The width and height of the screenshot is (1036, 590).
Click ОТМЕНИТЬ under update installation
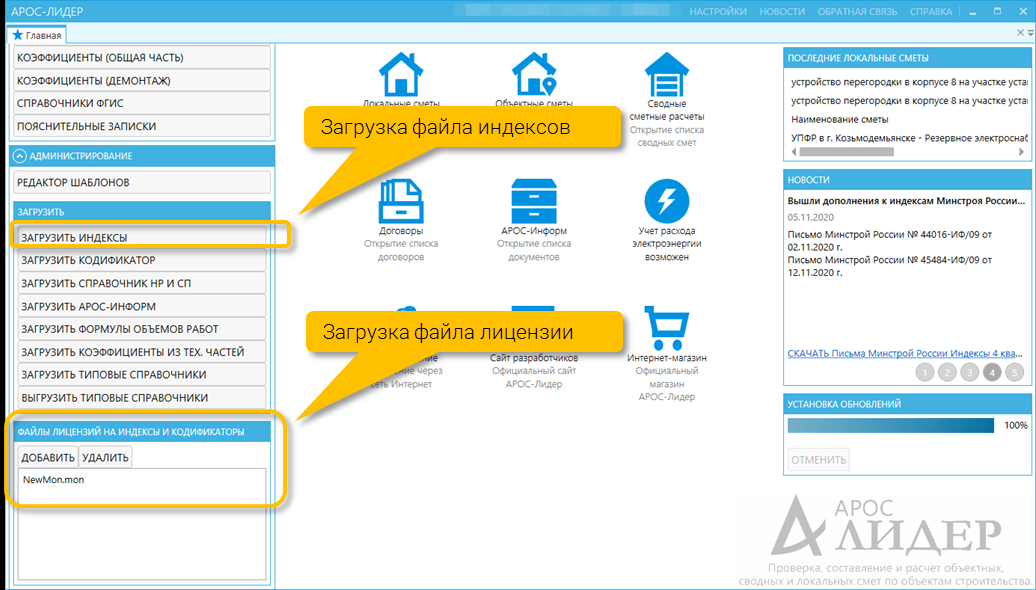[x=819, y=460]
